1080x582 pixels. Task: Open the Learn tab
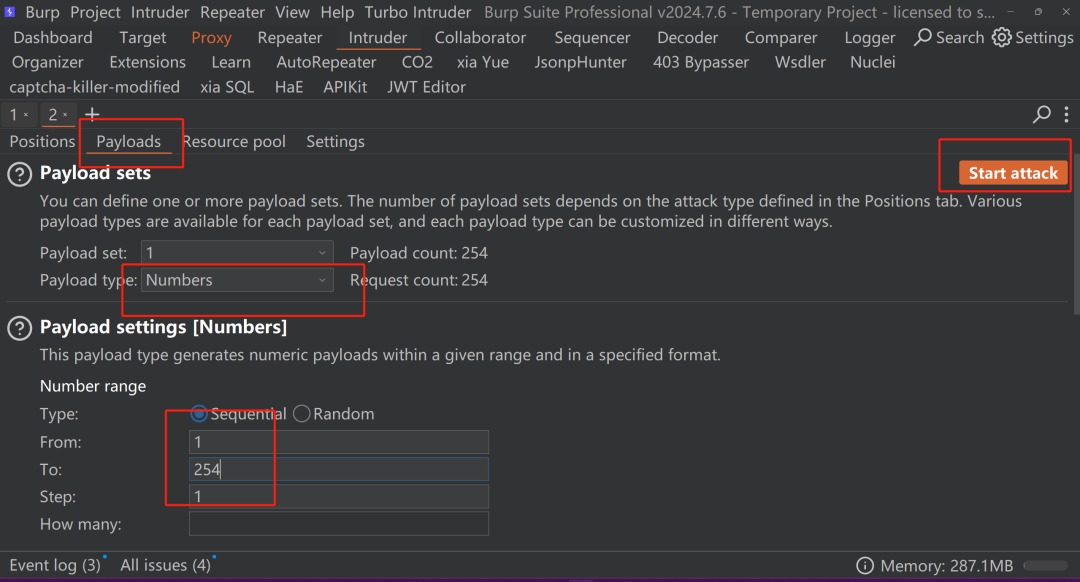pyautogui.click(x=231, y=63)
